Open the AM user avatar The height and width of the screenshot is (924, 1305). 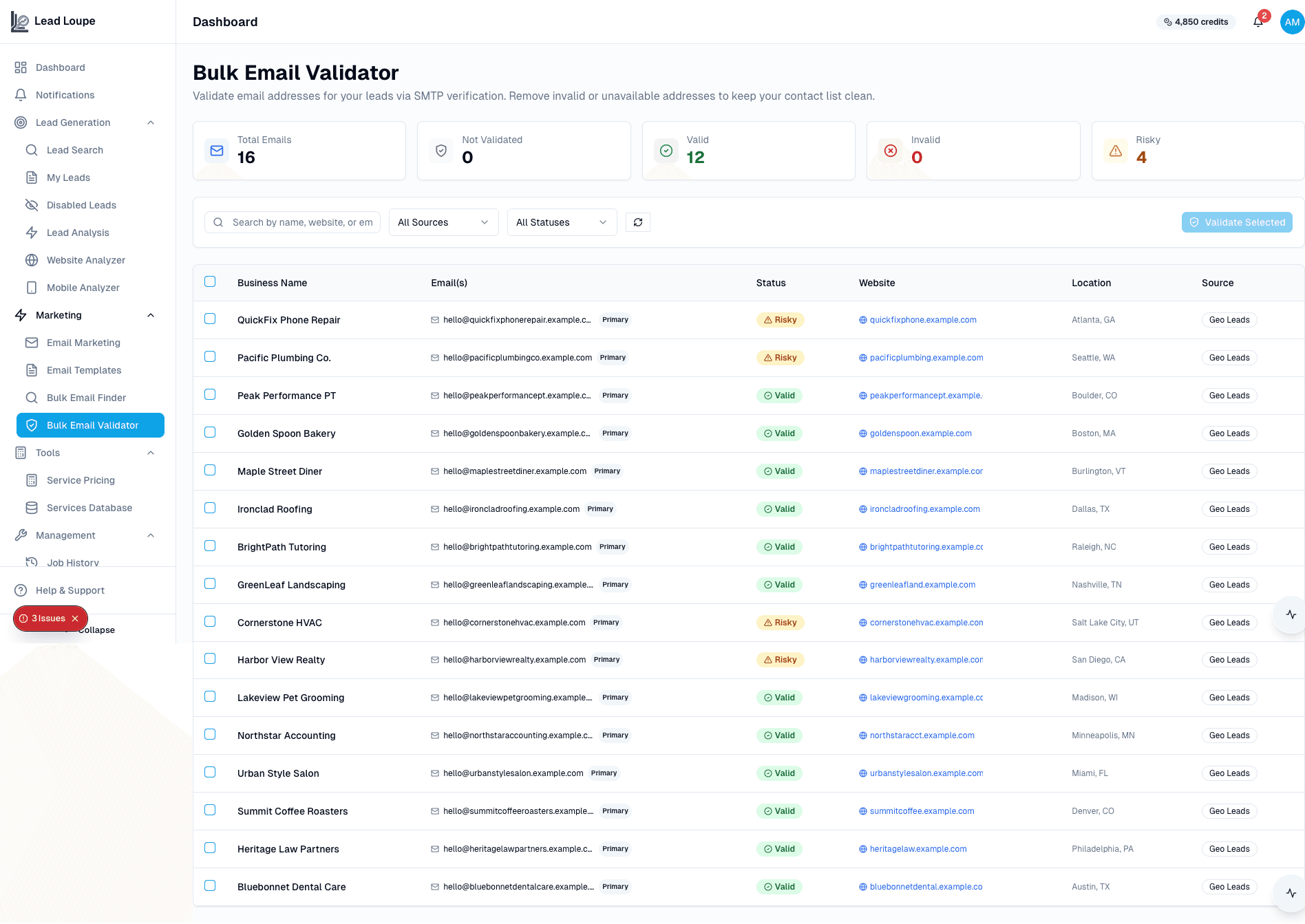[x=1292, y=22]
